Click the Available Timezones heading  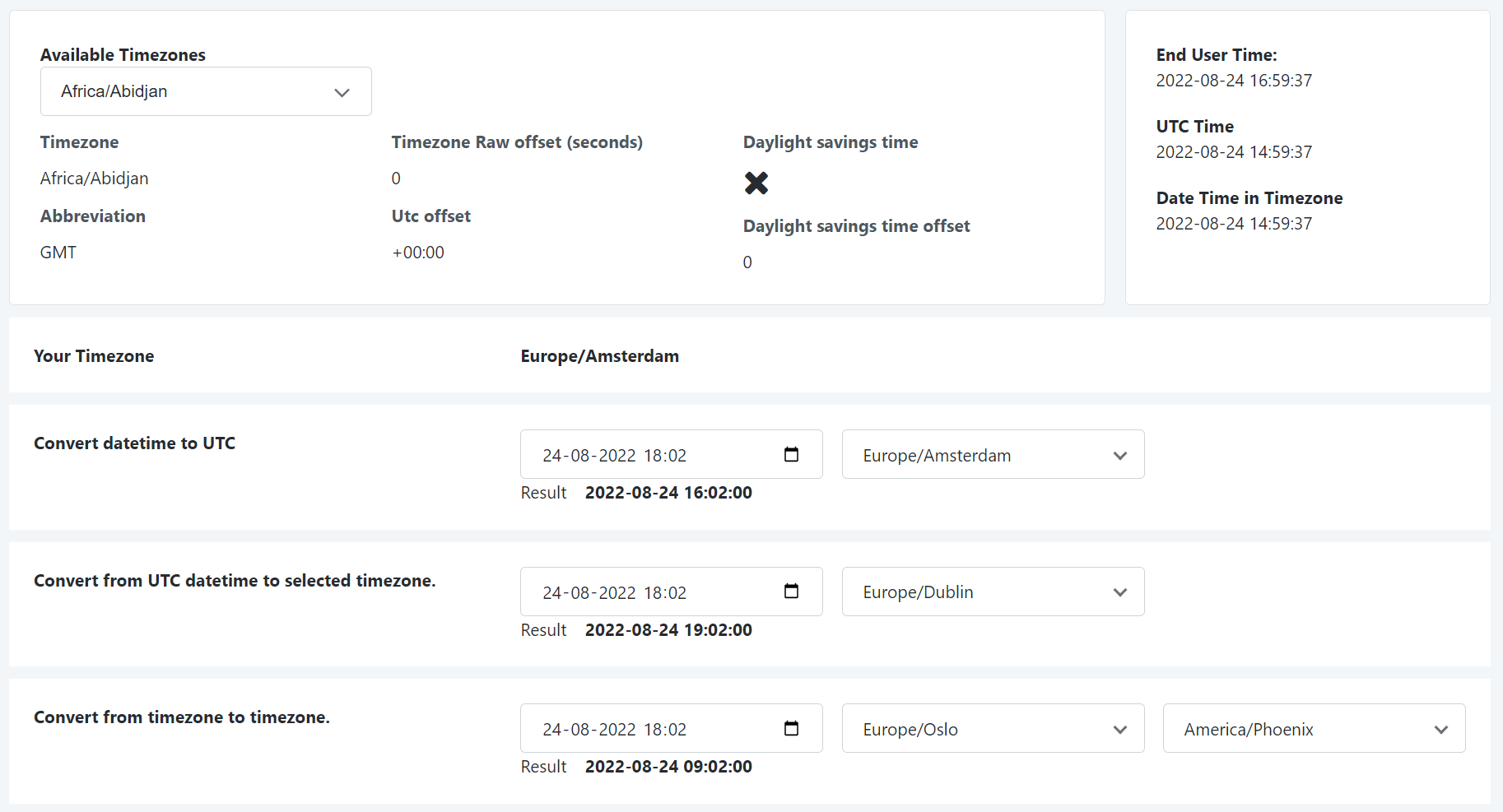123,55
